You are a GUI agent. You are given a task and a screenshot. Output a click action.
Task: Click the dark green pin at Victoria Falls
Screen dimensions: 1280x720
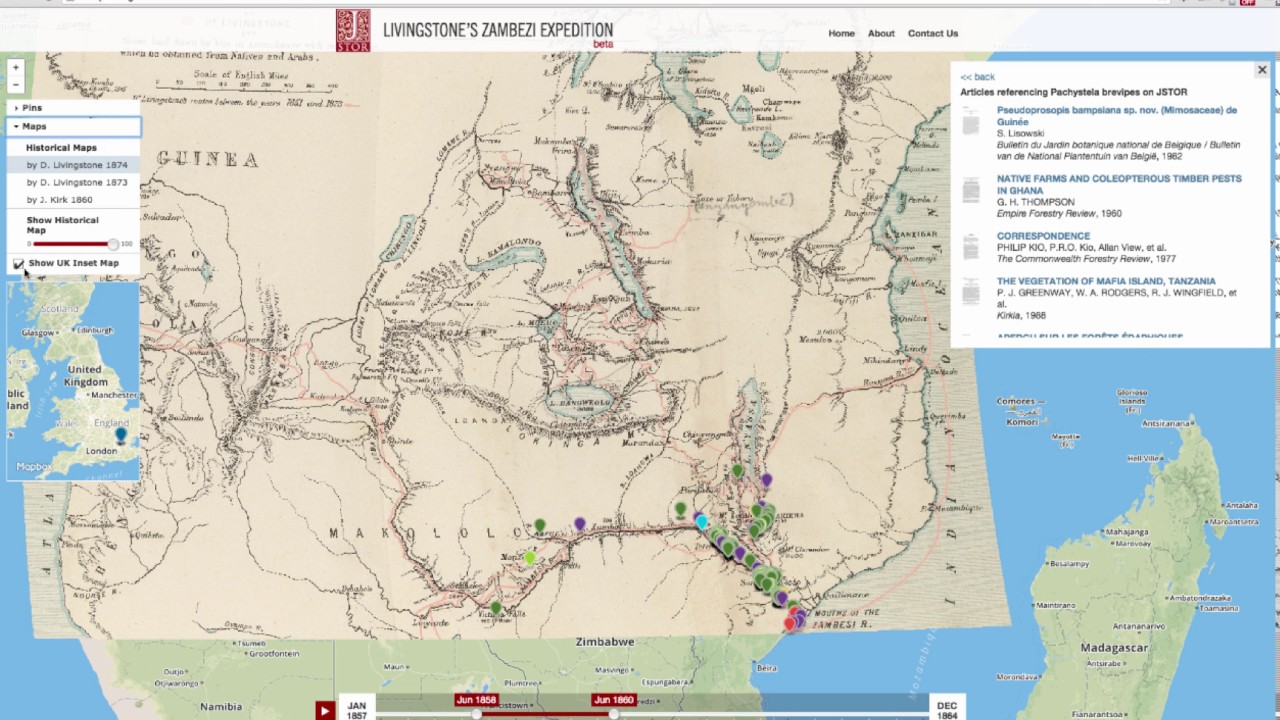pos(496,608)
